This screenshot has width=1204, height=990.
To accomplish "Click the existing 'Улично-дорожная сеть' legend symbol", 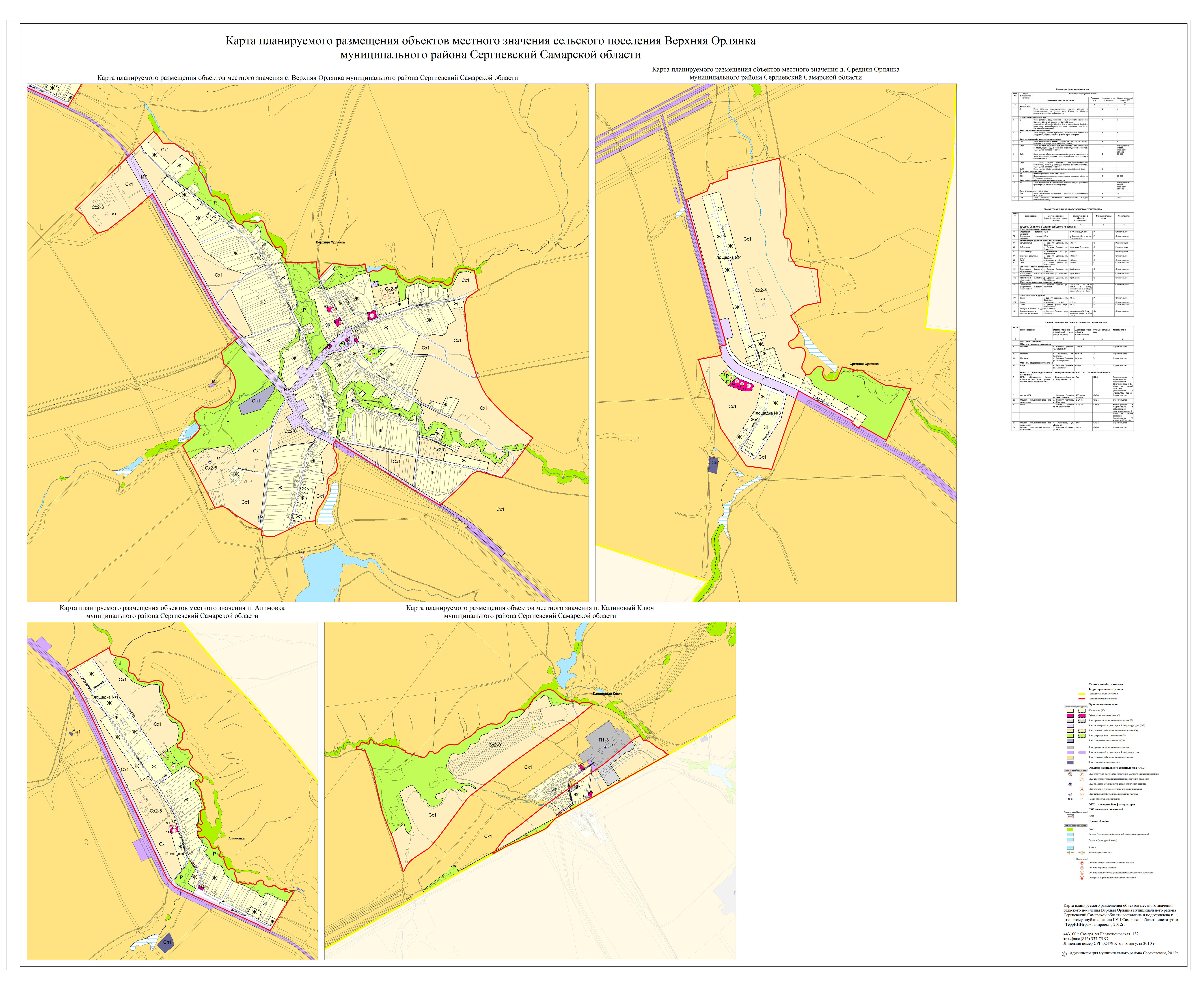I will click(1070, 853).
